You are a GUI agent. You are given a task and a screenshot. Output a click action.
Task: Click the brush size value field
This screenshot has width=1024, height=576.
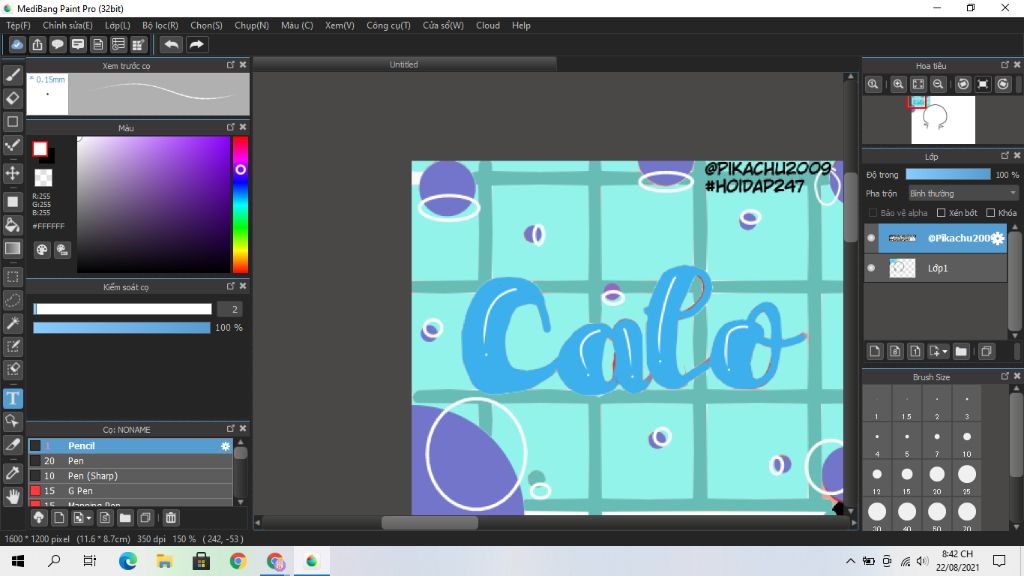(x=230, y=309)
